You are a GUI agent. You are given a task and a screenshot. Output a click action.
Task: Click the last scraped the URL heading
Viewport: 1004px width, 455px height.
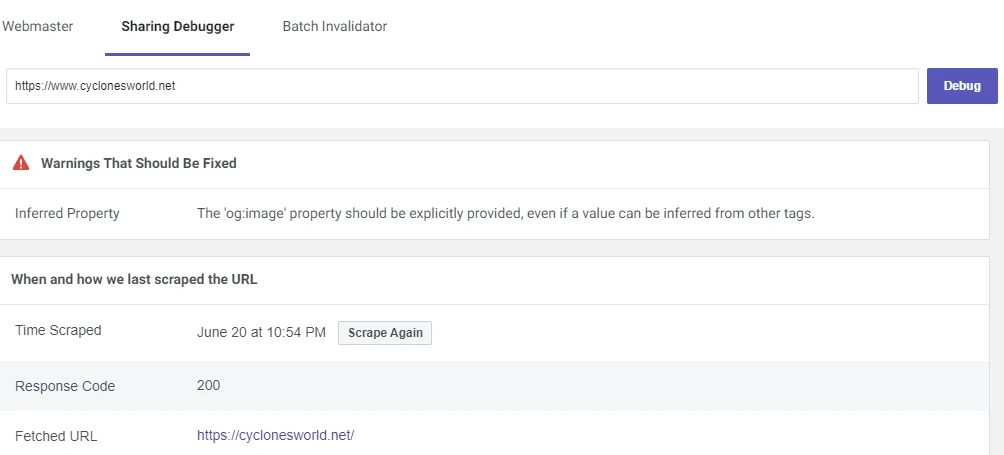point(134,280)
